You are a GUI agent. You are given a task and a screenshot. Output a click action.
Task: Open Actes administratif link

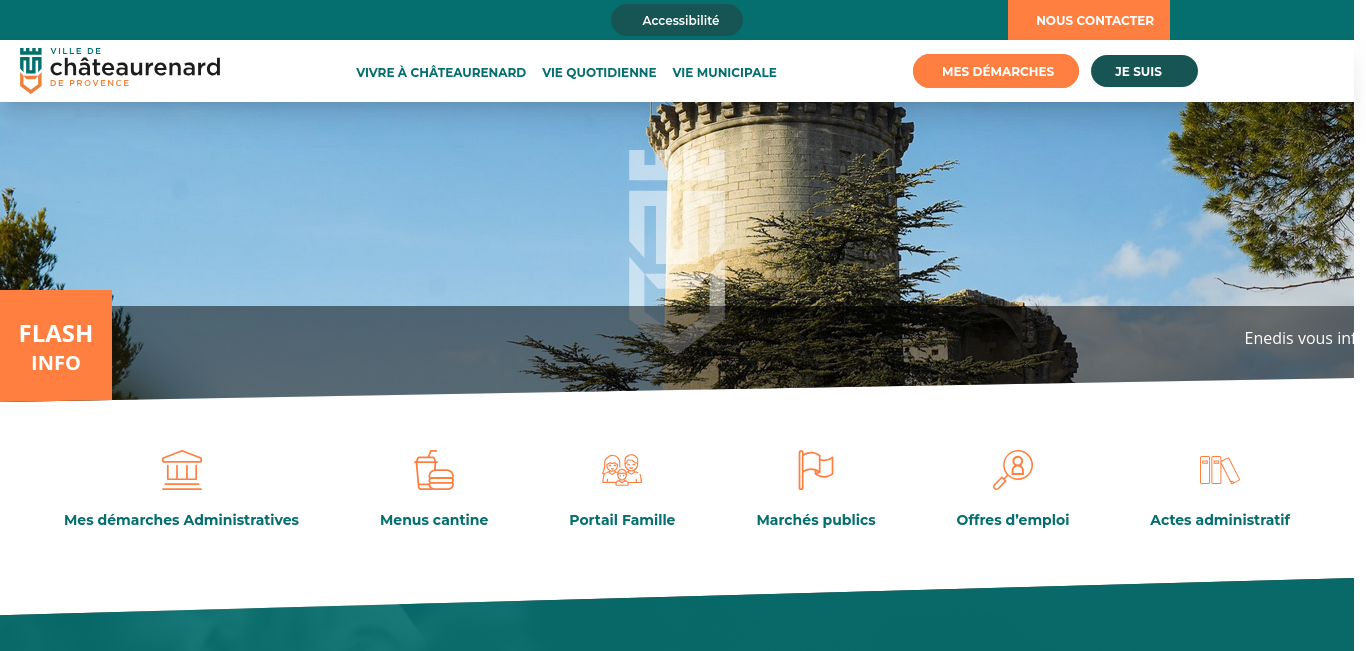(1220, 520)
